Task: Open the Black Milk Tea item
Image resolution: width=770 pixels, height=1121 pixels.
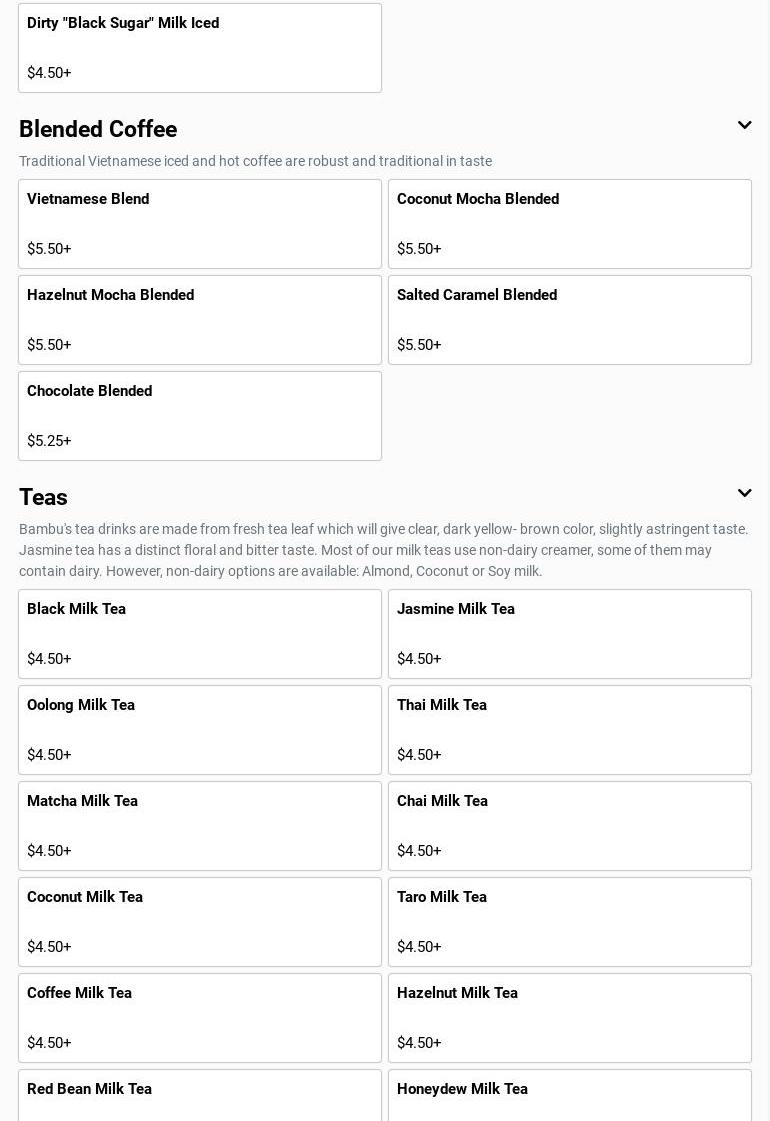Action: (200, 634)
